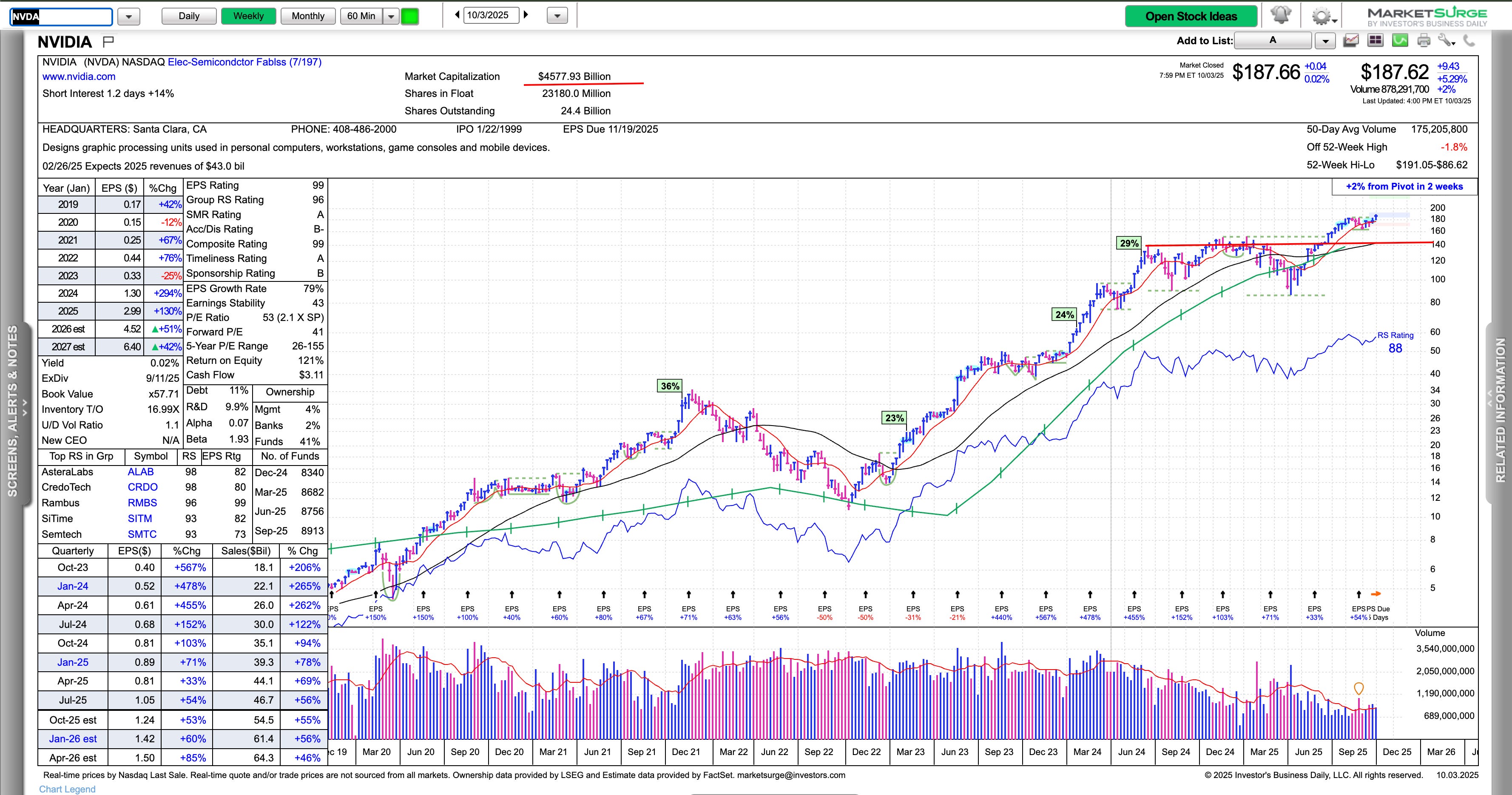Expand the 60 Min interval dropdown
1512x795 pixels.
click(x=391, y=16)
